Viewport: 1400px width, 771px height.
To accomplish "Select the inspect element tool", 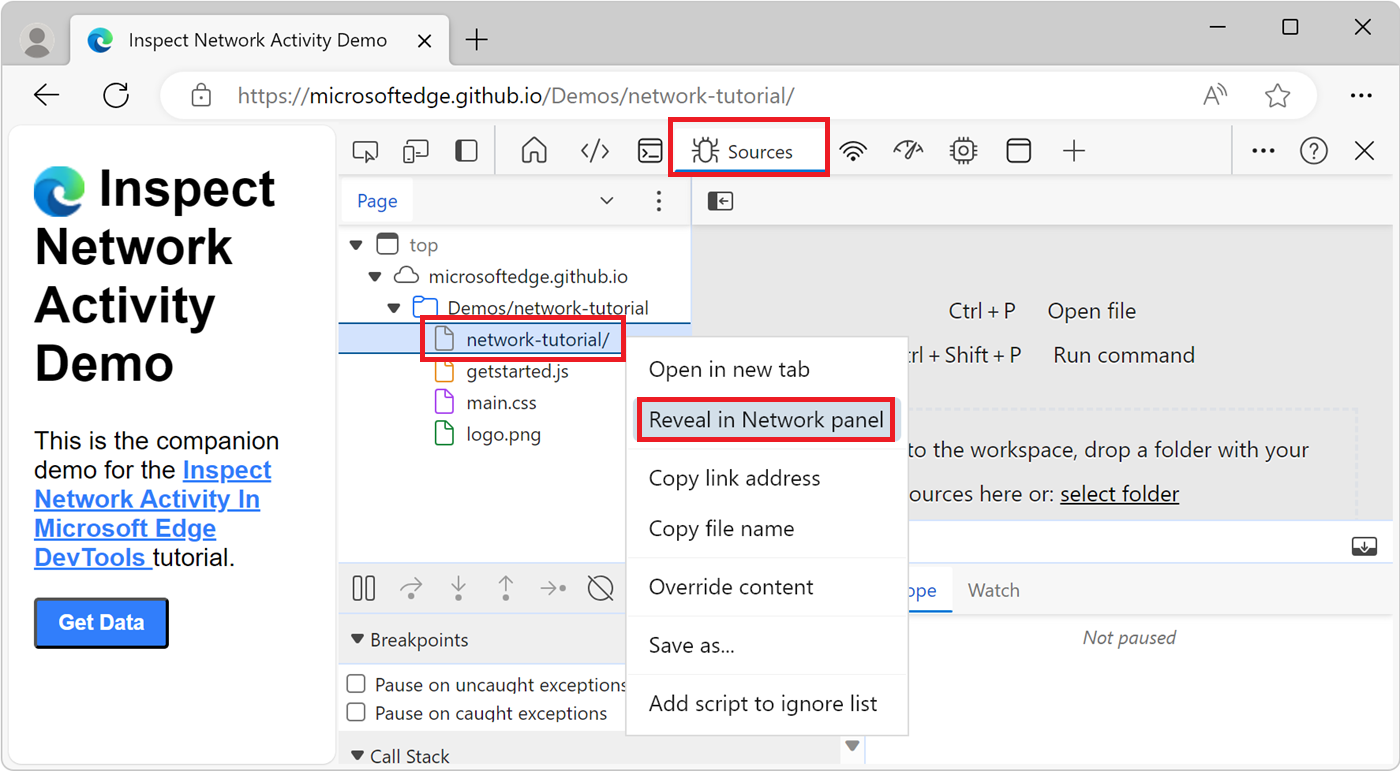I will coord(365,150).
